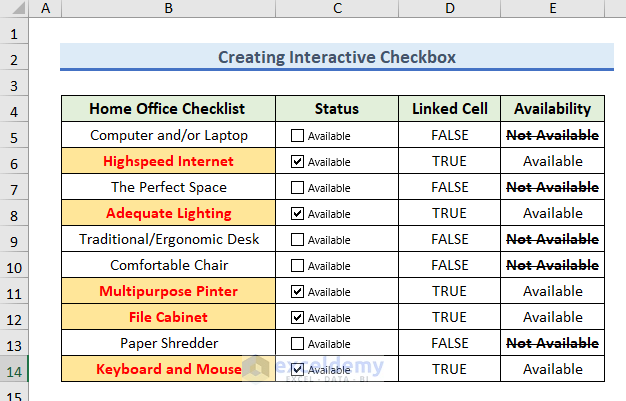Uncheck the Adequate Lighting checkbox
This screenshot has height=401, width=626.
[298, 213]
